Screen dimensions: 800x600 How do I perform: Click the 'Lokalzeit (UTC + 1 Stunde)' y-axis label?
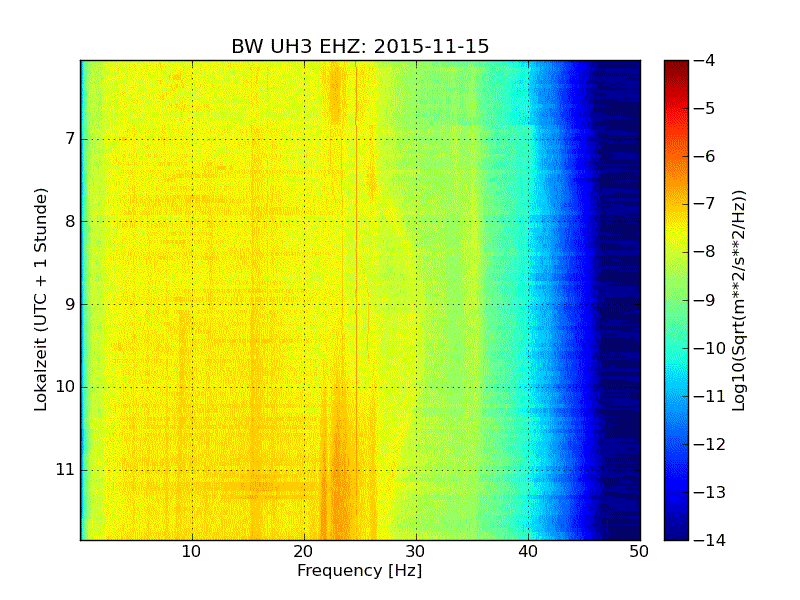click(x=41, y=299)
